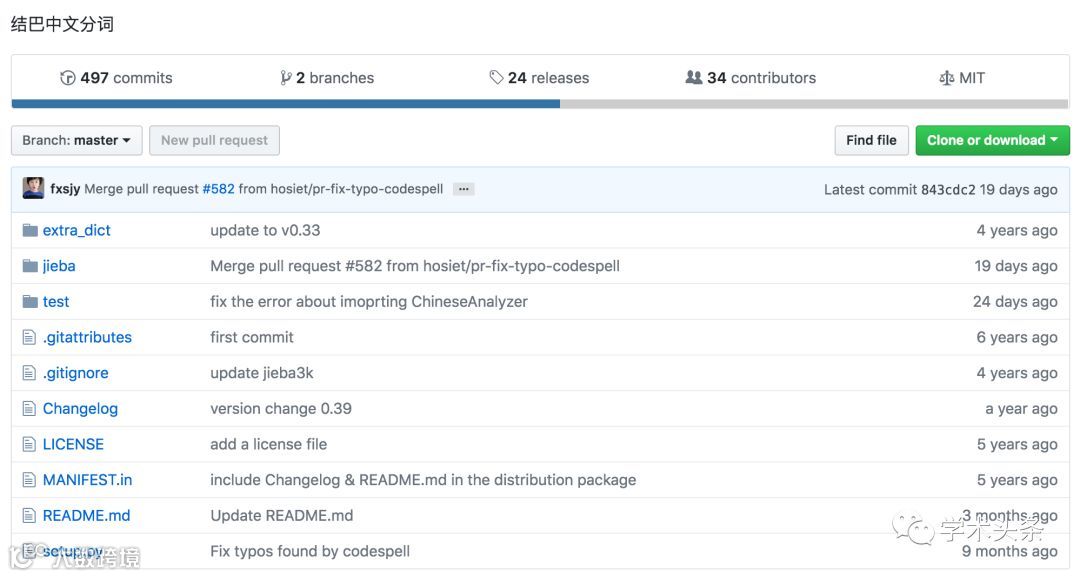Open the .gitignore file
The width and height of the screenshot is (1080, 577).
(76, 373)
